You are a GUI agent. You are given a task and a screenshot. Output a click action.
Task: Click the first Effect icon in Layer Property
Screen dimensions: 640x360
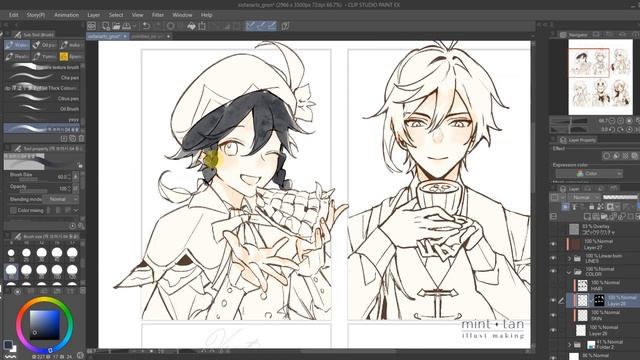click(607, 156)
